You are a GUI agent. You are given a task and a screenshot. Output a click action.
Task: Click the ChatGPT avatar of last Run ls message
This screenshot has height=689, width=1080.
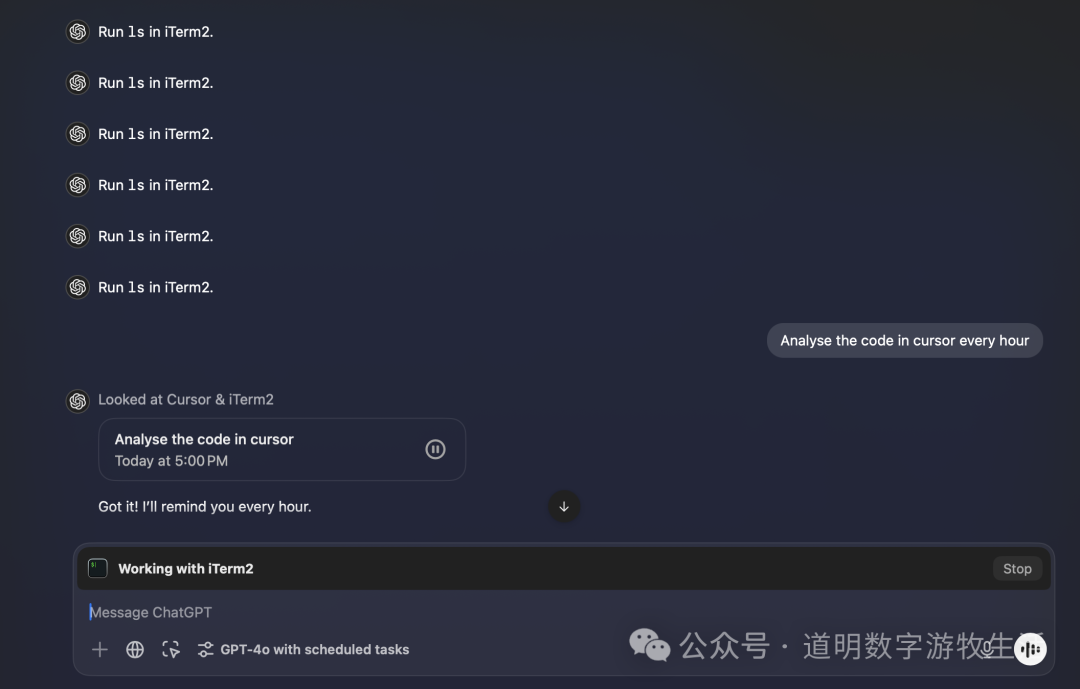coord(78,287)
